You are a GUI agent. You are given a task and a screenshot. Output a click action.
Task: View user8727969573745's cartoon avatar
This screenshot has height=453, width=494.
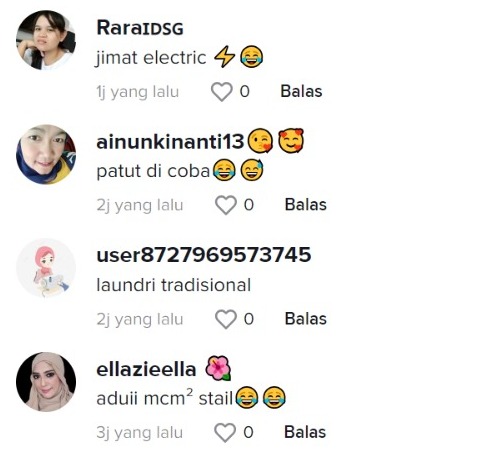coord(46,268)
